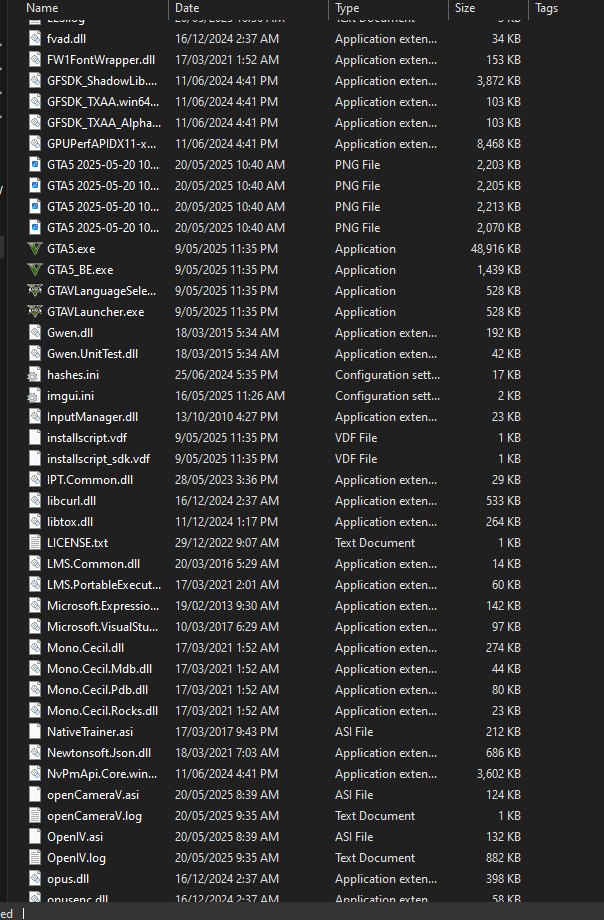Click the PNG icon sized 2,070 KB
The width and height of the screenshot is (604, 920).
pyautogui.click(x=35, y=228)
